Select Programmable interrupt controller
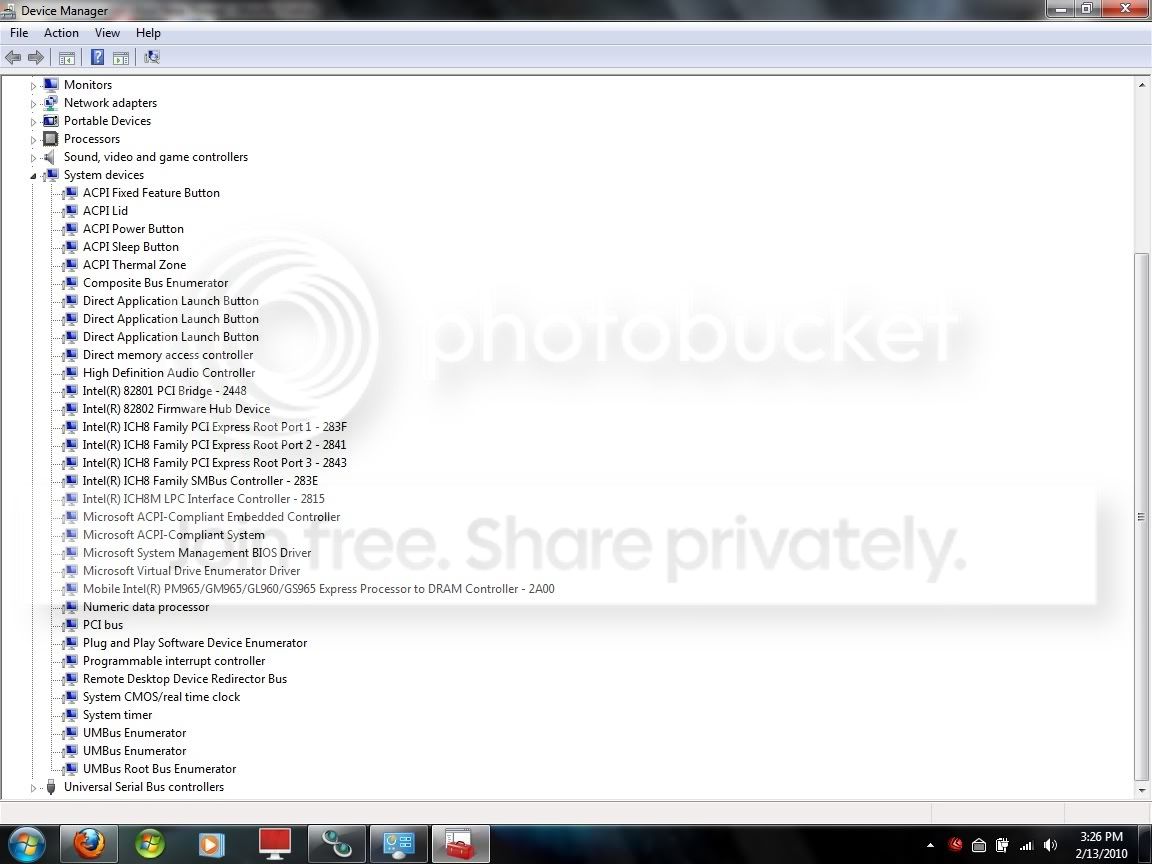This screenshot has width=1152, height=864. coord(174,661)
